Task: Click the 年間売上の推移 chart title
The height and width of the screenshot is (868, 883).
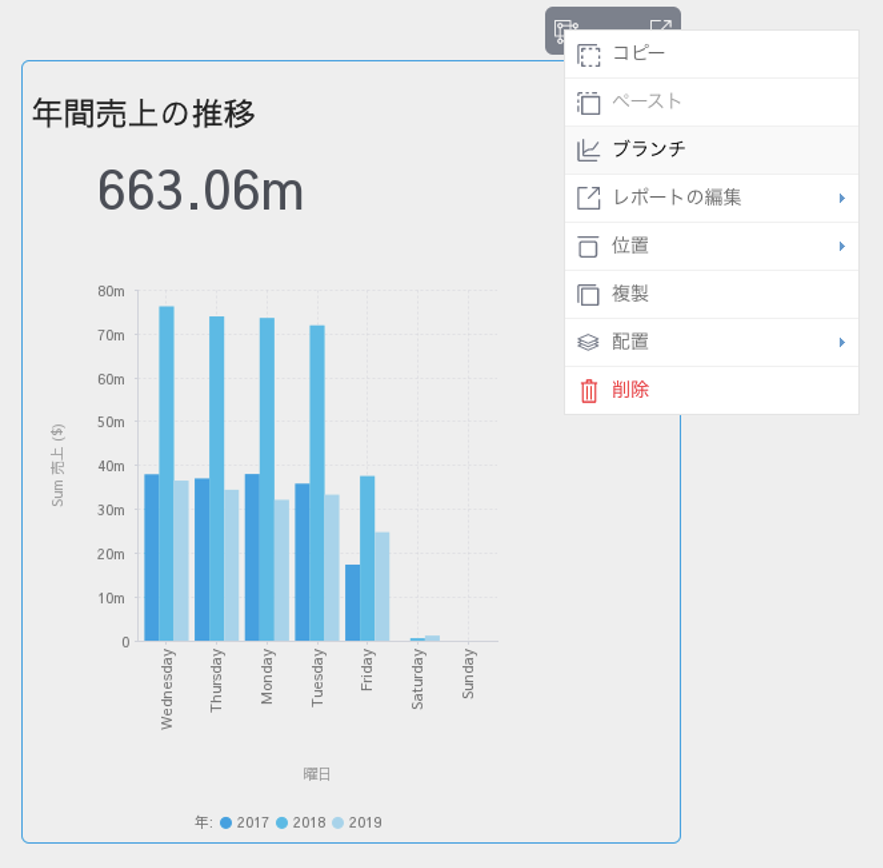Action: click(x=144, y=113)
